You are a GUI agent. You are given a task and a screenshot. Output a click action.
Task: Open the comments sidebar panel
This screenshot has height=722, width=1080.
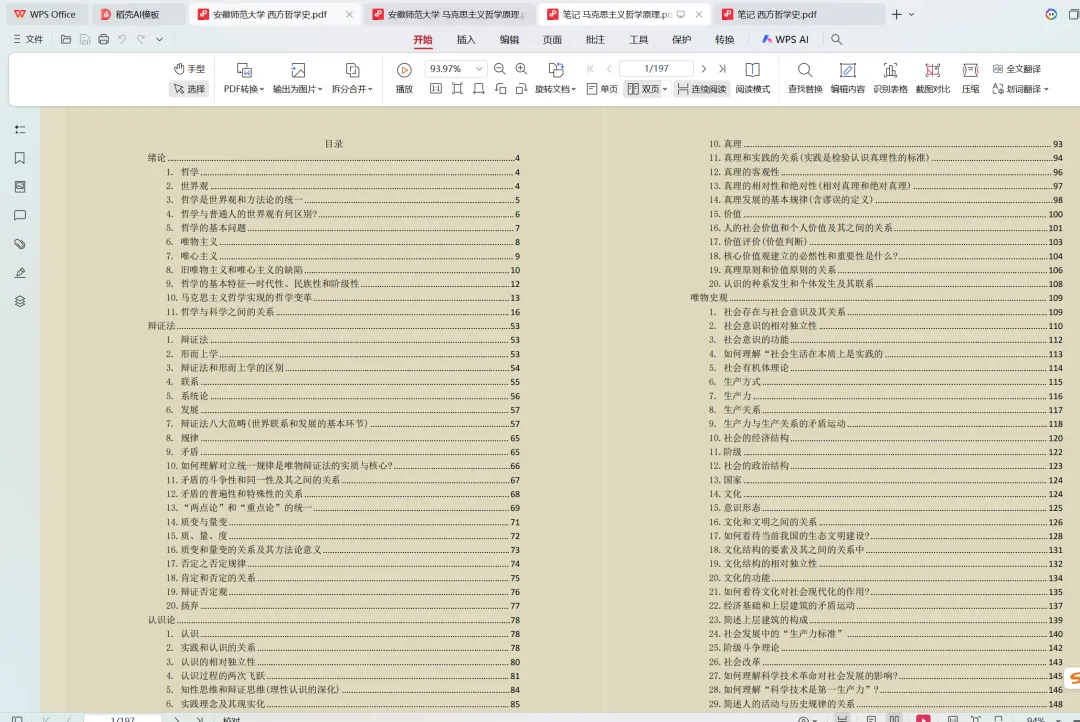(20, 216)
